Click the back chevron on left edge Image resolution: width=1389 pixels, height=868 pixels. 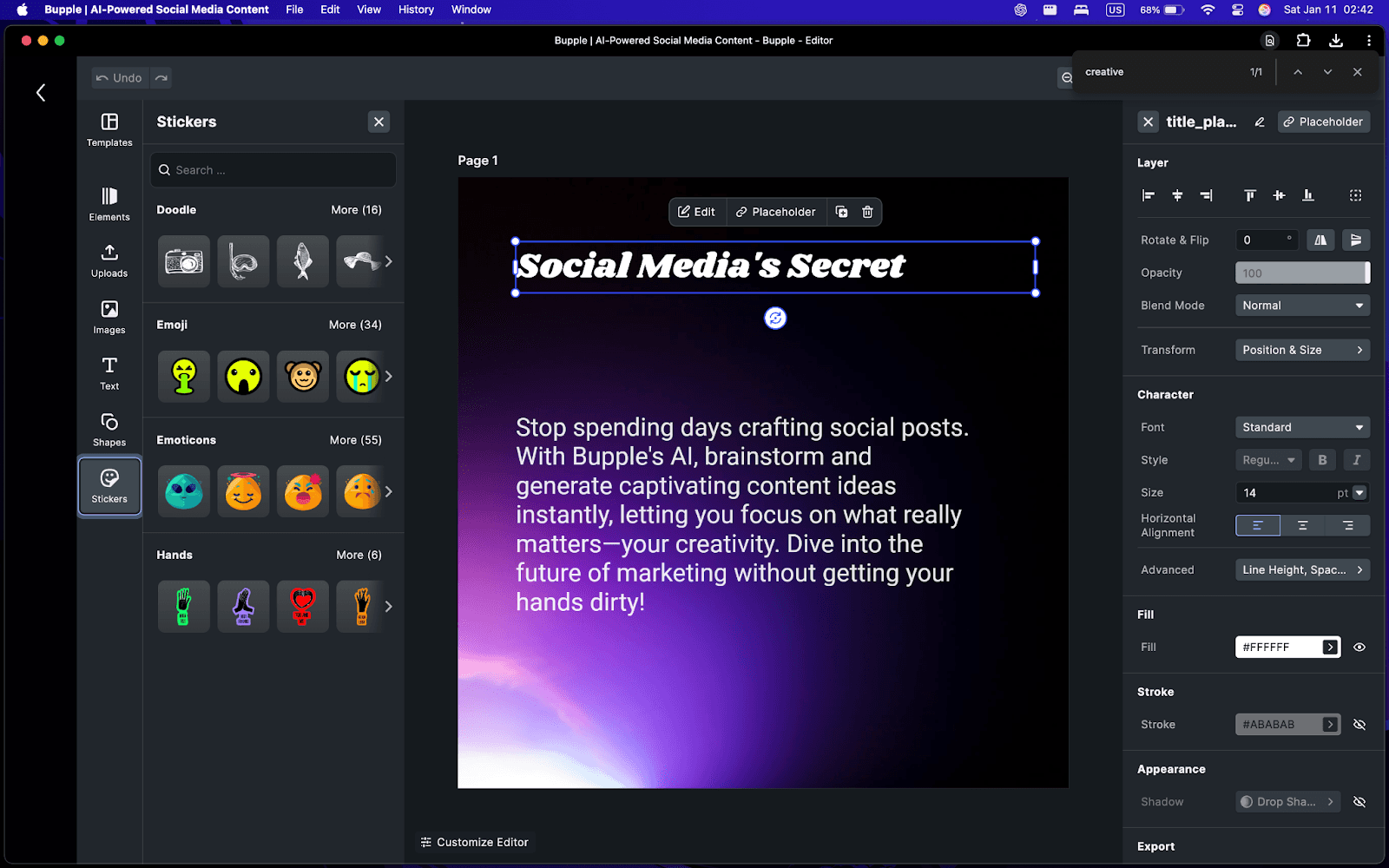41,92
